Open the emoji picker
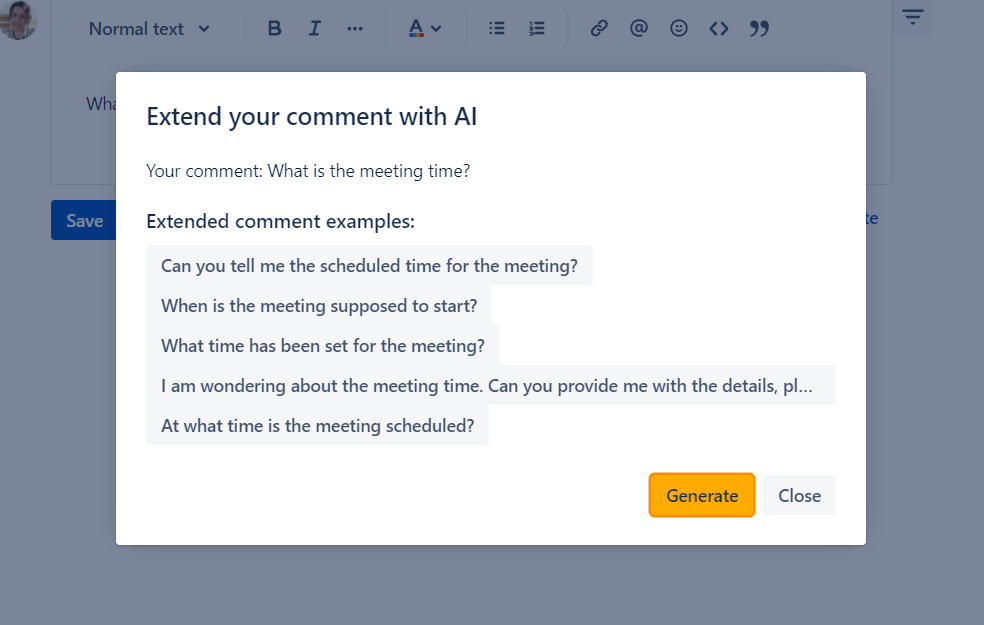The image size is (984, 625). (x=679, y=29)
